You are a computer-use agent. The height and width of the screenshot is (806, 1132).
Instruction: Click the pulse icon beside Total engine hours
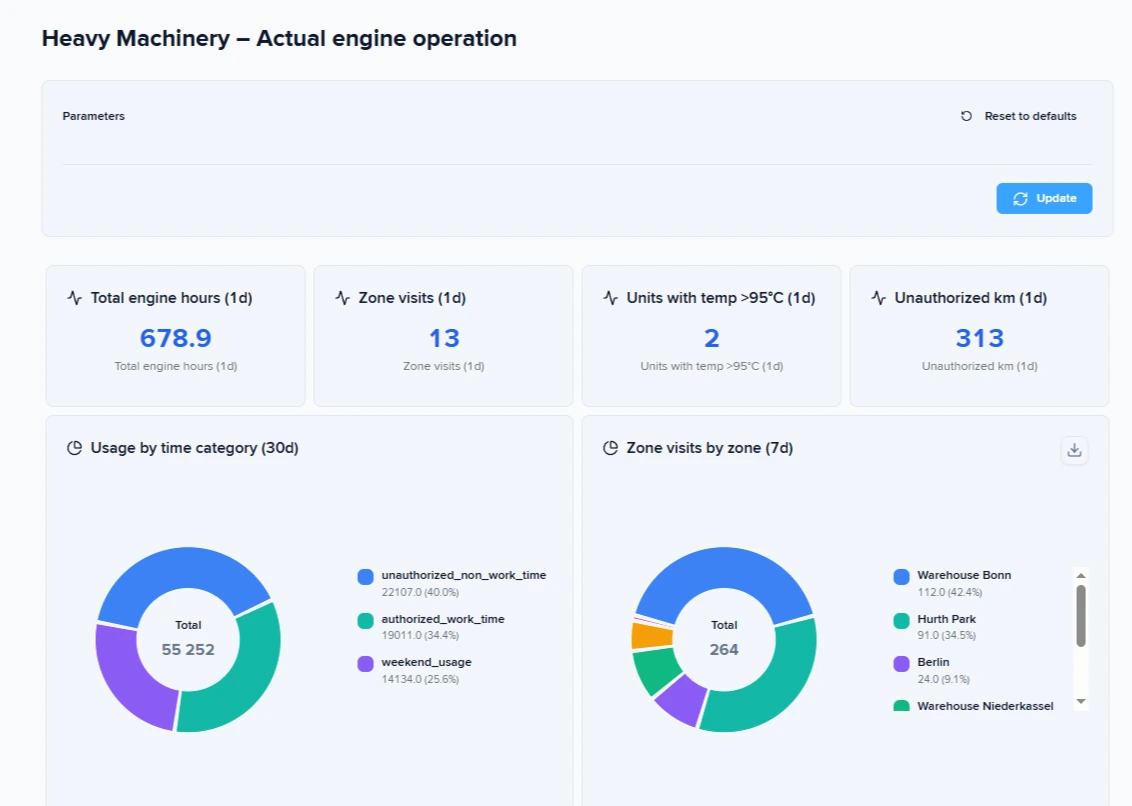(x=74, y=298)
